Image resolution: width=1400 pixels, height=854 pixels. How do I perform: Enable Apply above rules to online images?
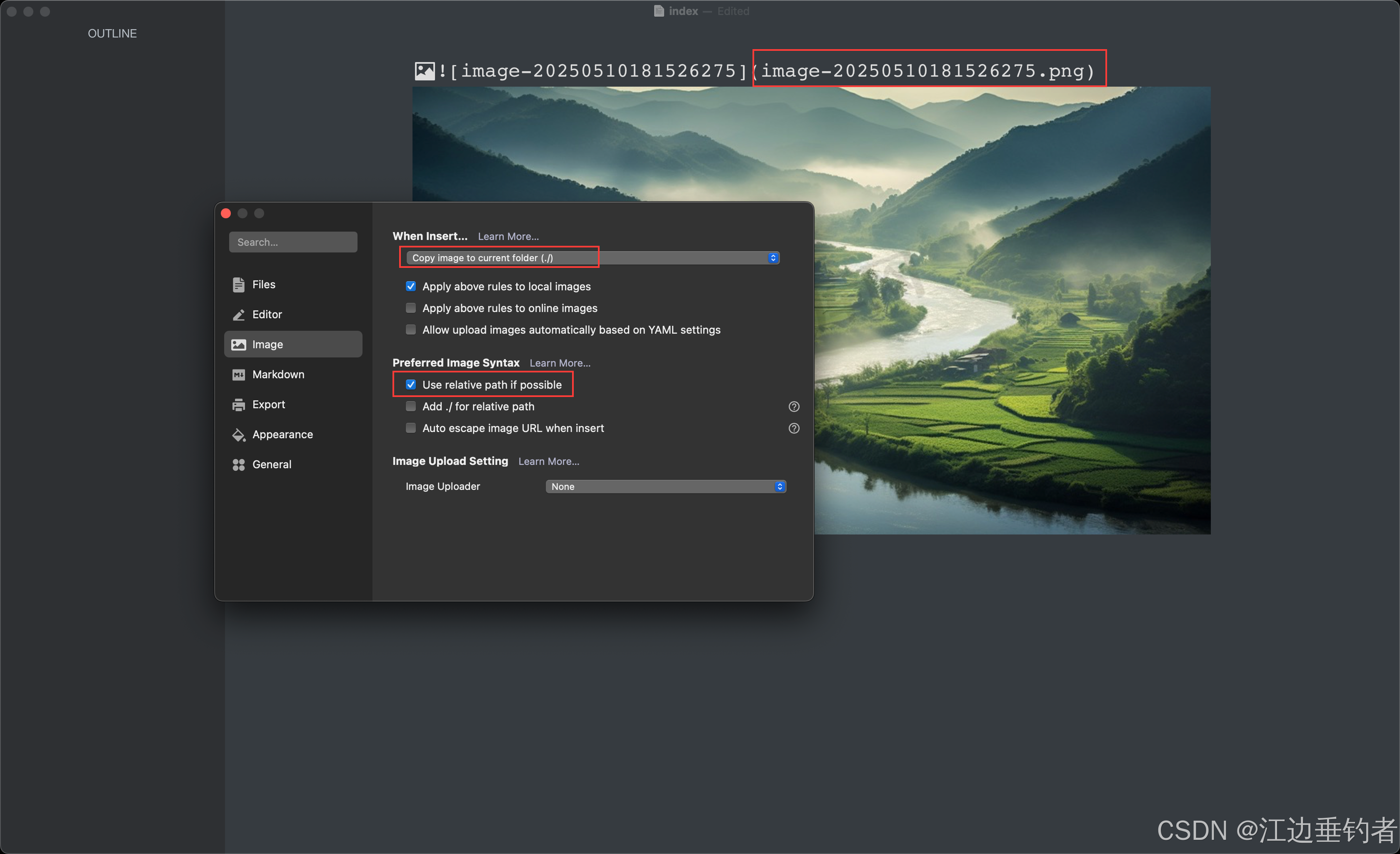(411, 308)
